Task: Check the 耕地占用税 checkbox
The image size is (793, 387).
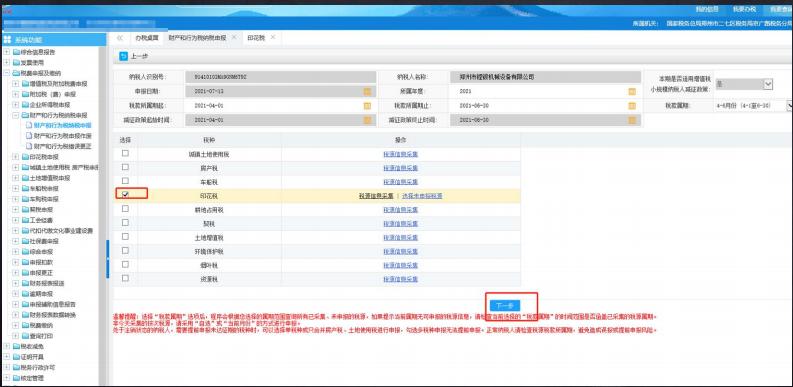Action: click(x=125, y=208)
